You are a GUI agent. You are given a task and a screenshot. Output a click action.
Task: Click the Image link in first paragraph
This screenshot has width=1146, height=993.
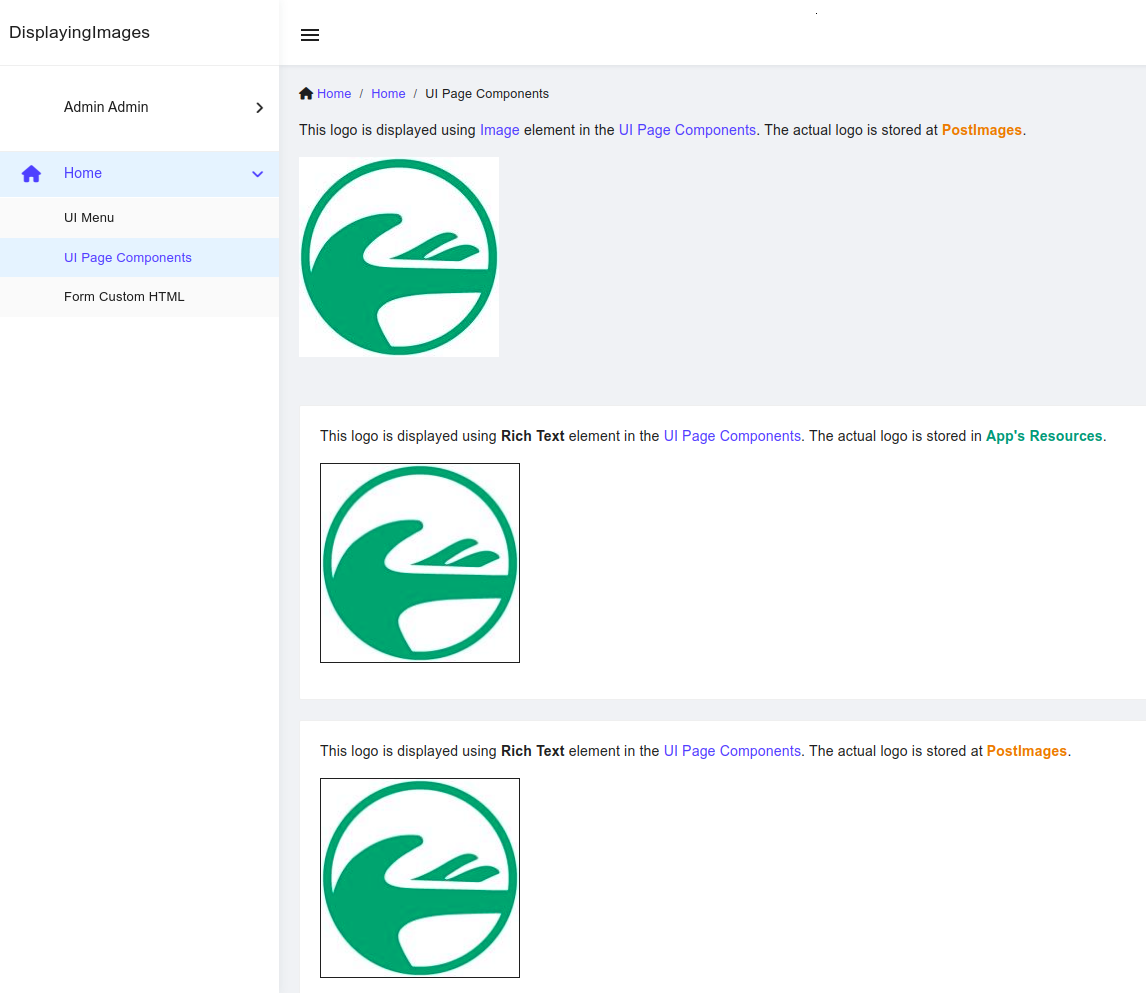coord(499,130)
